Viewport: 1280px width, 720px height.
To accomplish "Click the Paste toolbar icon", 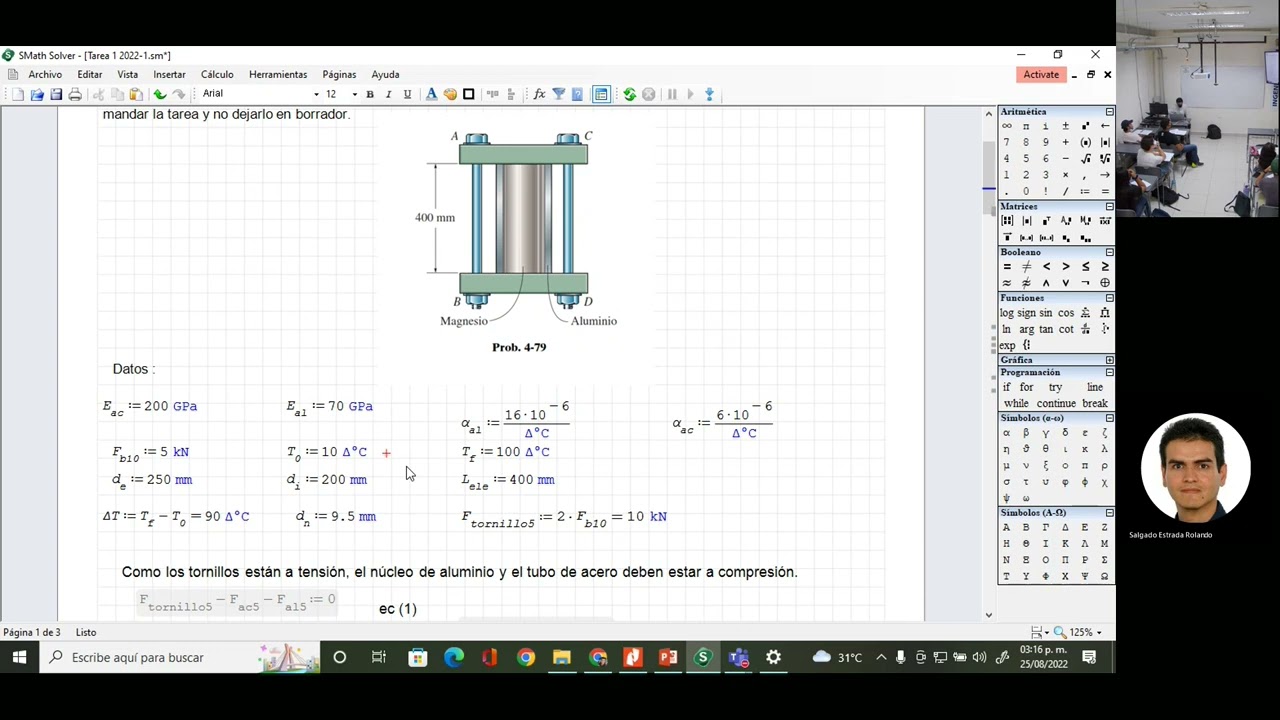I will tap(136, 94).
